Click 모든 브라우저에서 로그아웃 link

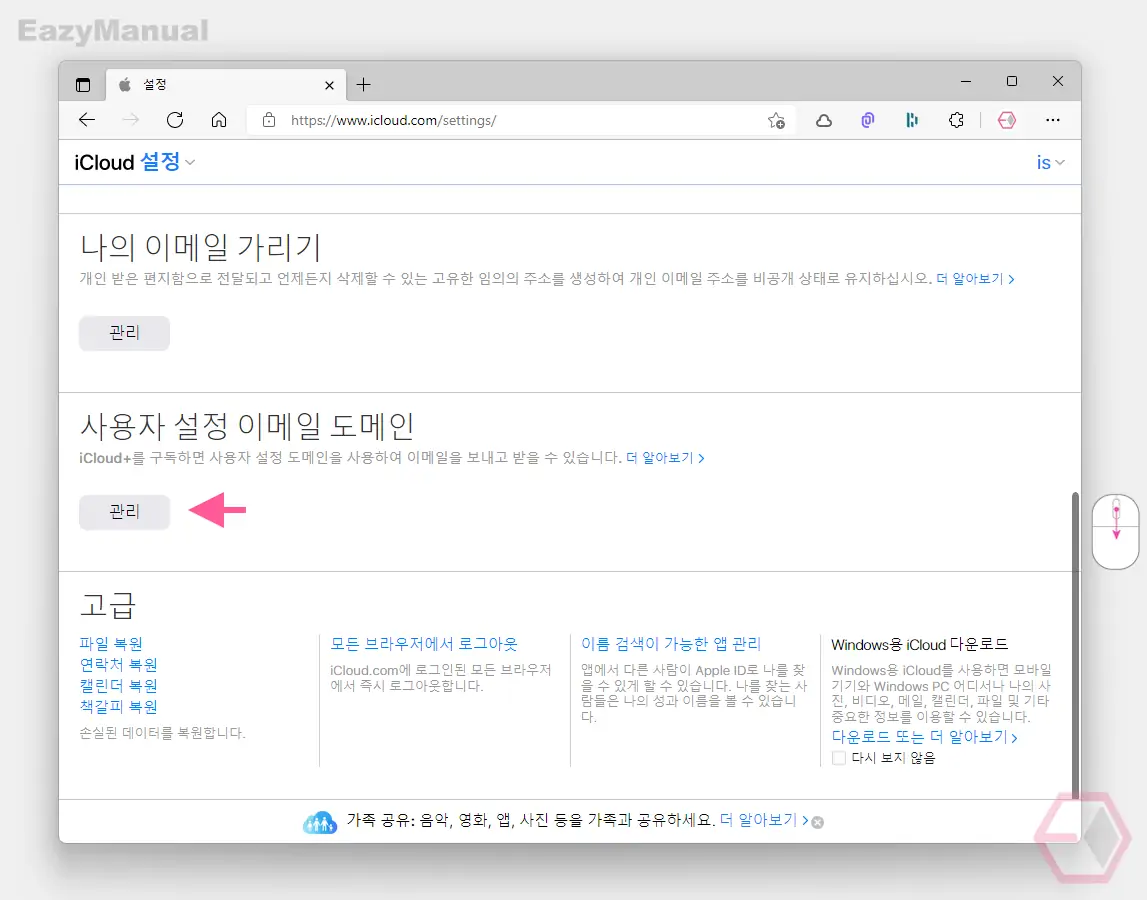[x=424, y=644]
